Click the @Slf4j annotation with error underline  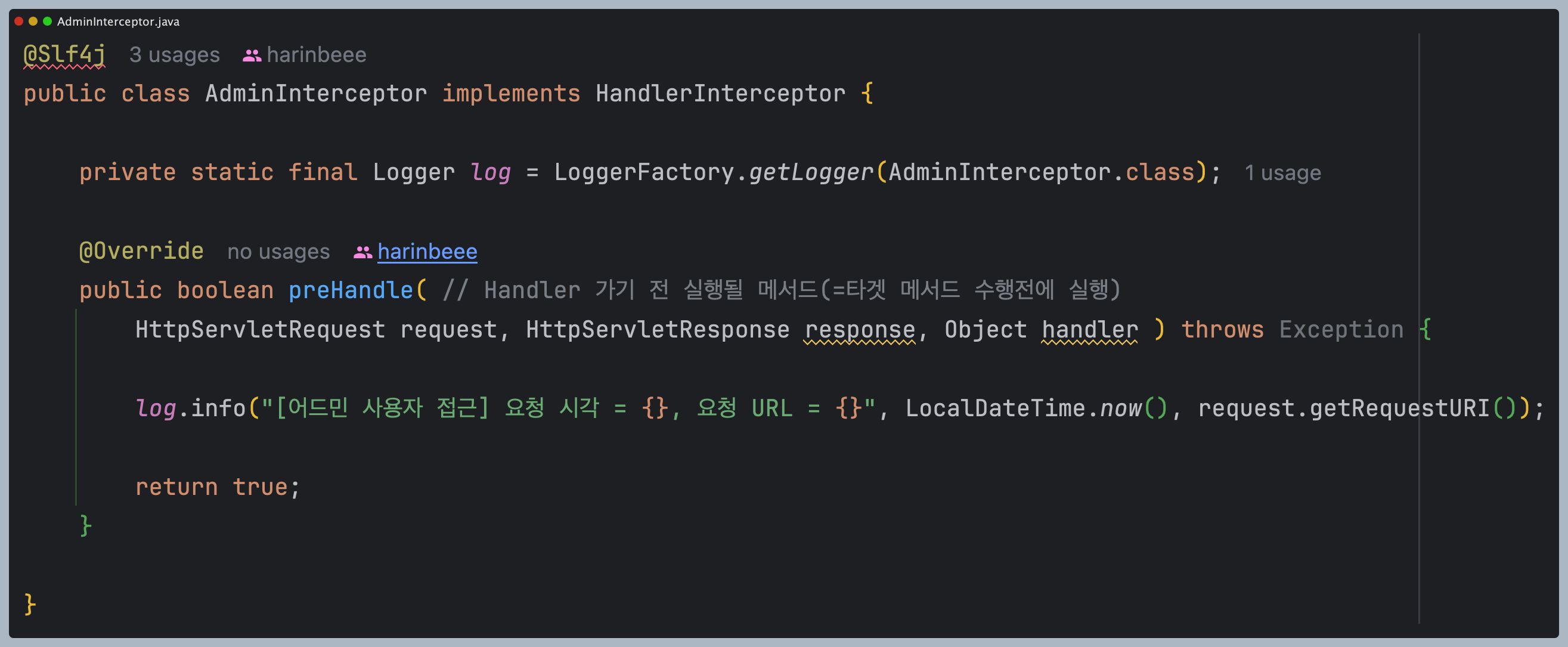[64, 55]
